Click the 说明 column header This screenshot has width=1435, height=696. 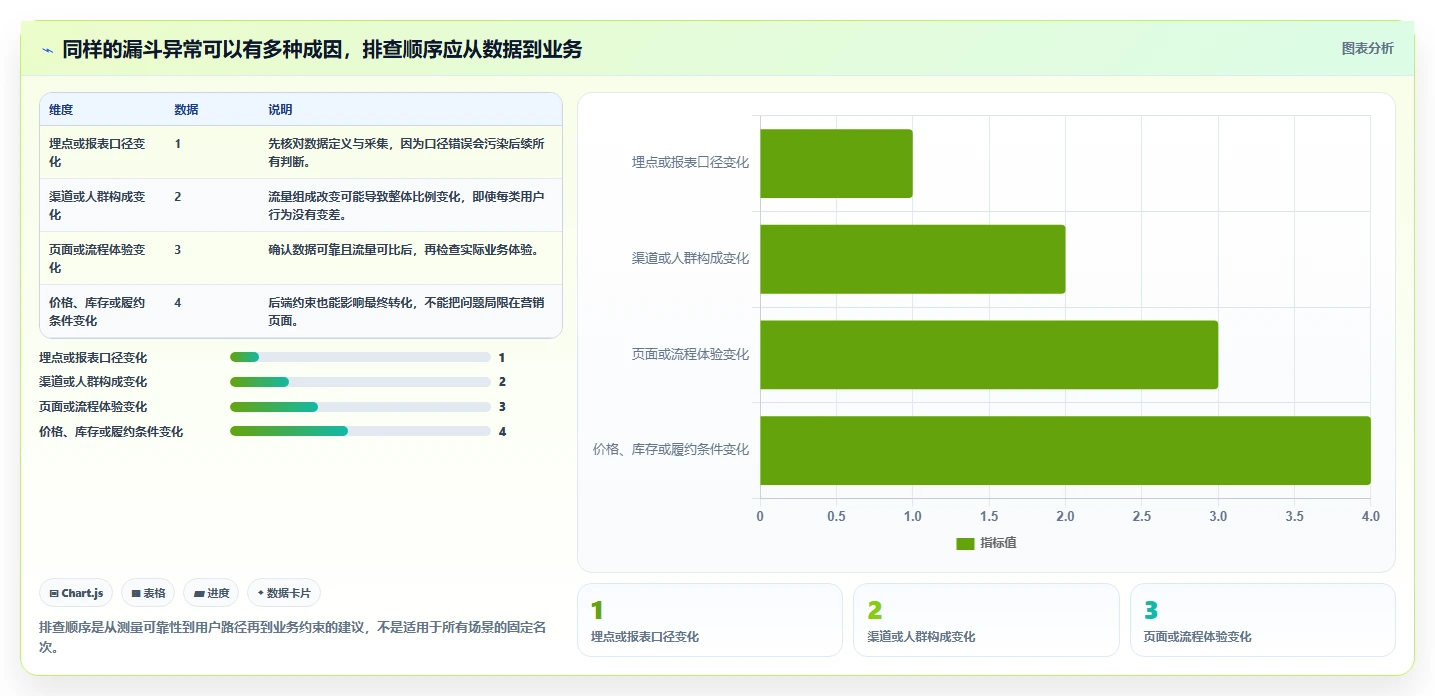pyautogui.click(x=280, y=110)
